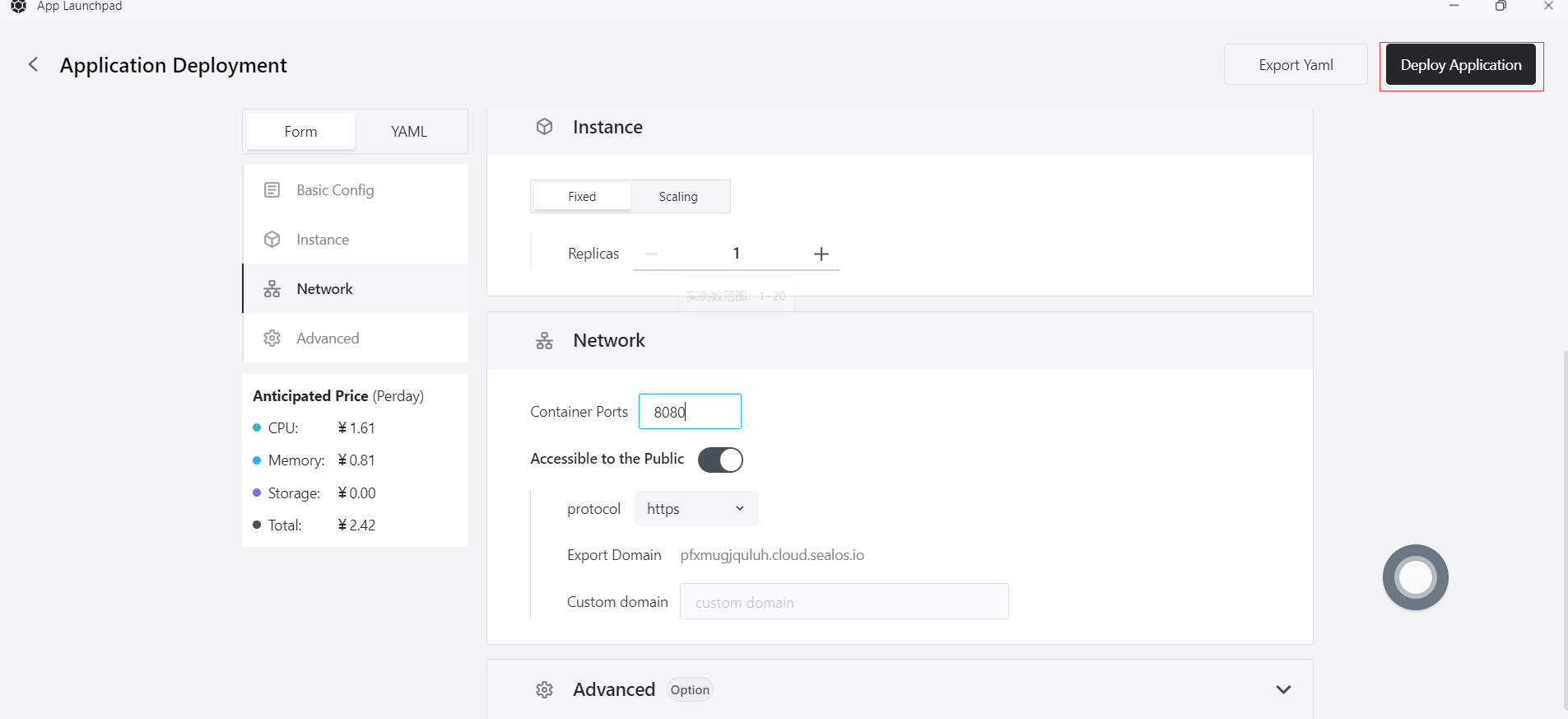This screenshot has height=719, width=1568.
Task: Select the Form tab
Action: click(300, 132)
